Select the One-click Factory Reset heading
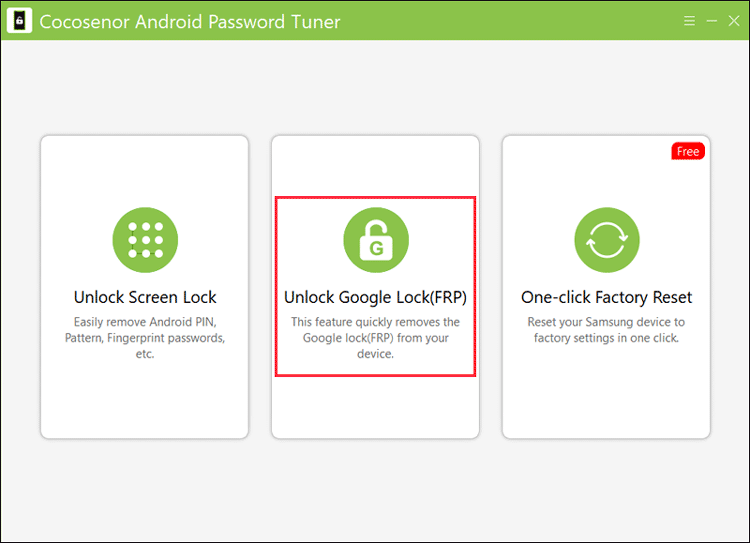Image resolution: width=750 pixels, height=543 pixels. click(x=607, y=297)
